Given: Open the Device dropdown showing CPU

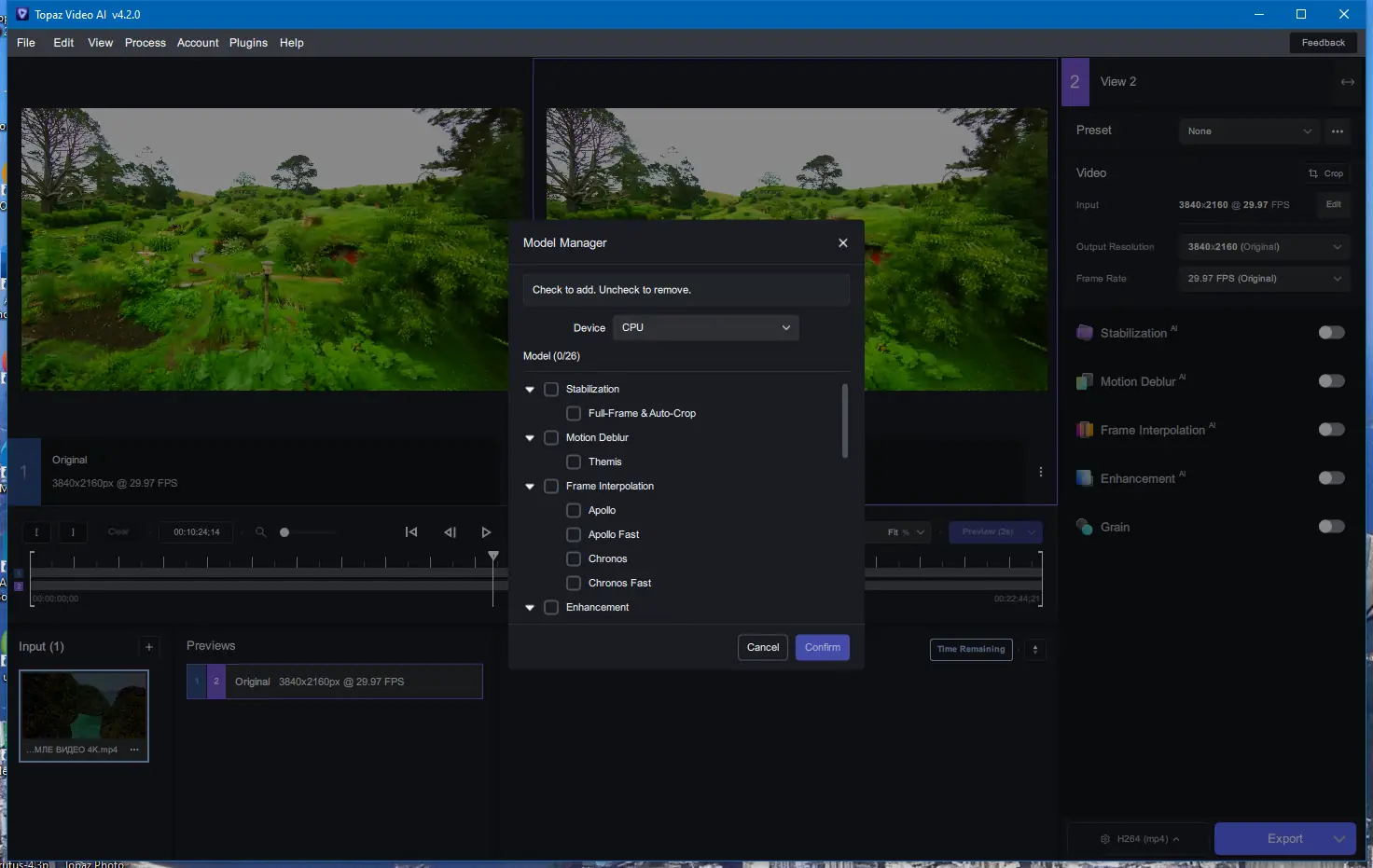Looking at the screenshot, I should (x=705, y=328).
